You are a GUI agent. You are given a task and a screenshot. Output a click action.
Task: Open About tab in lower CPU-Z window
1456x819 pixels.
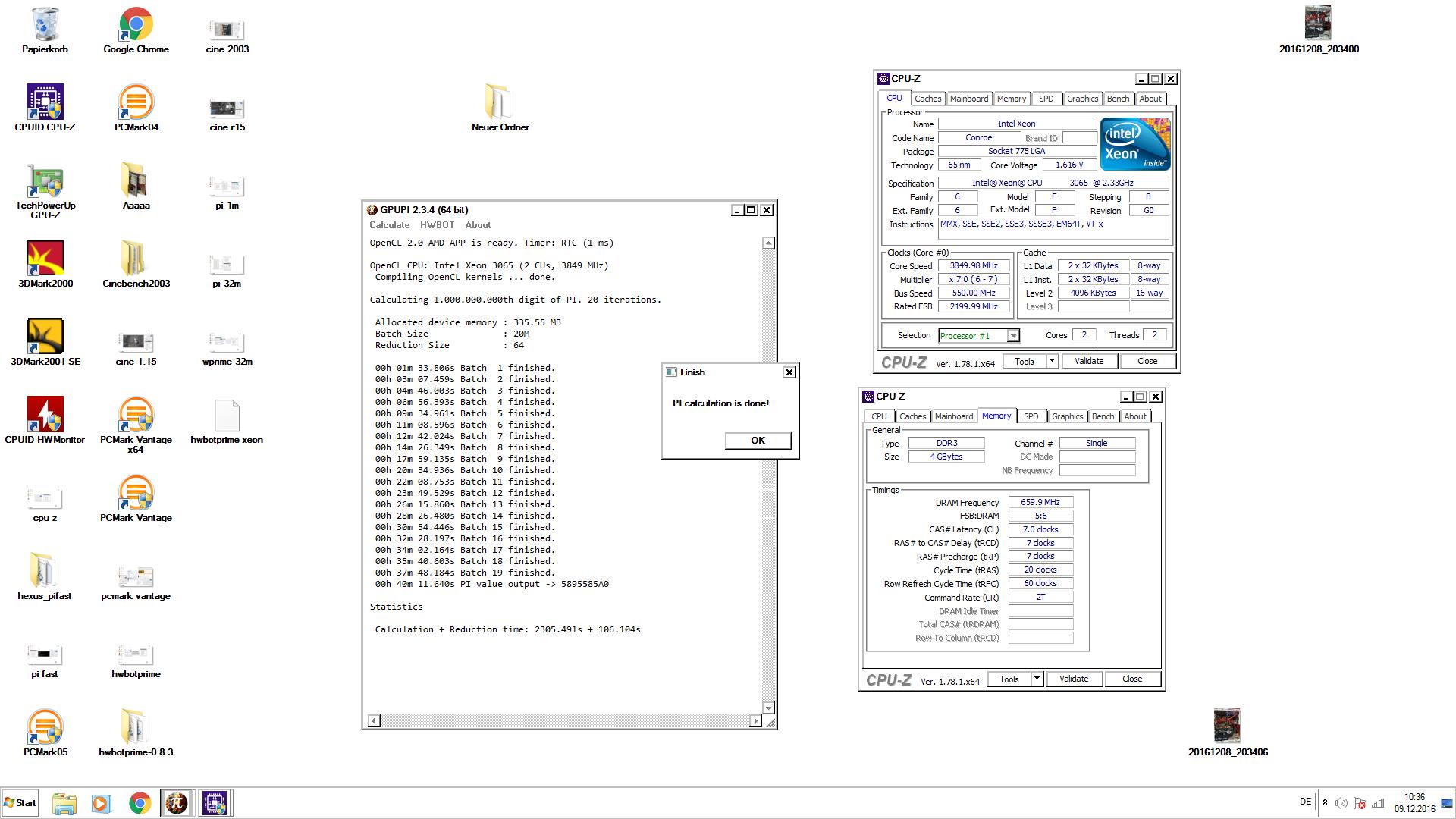coord(1135,416)
